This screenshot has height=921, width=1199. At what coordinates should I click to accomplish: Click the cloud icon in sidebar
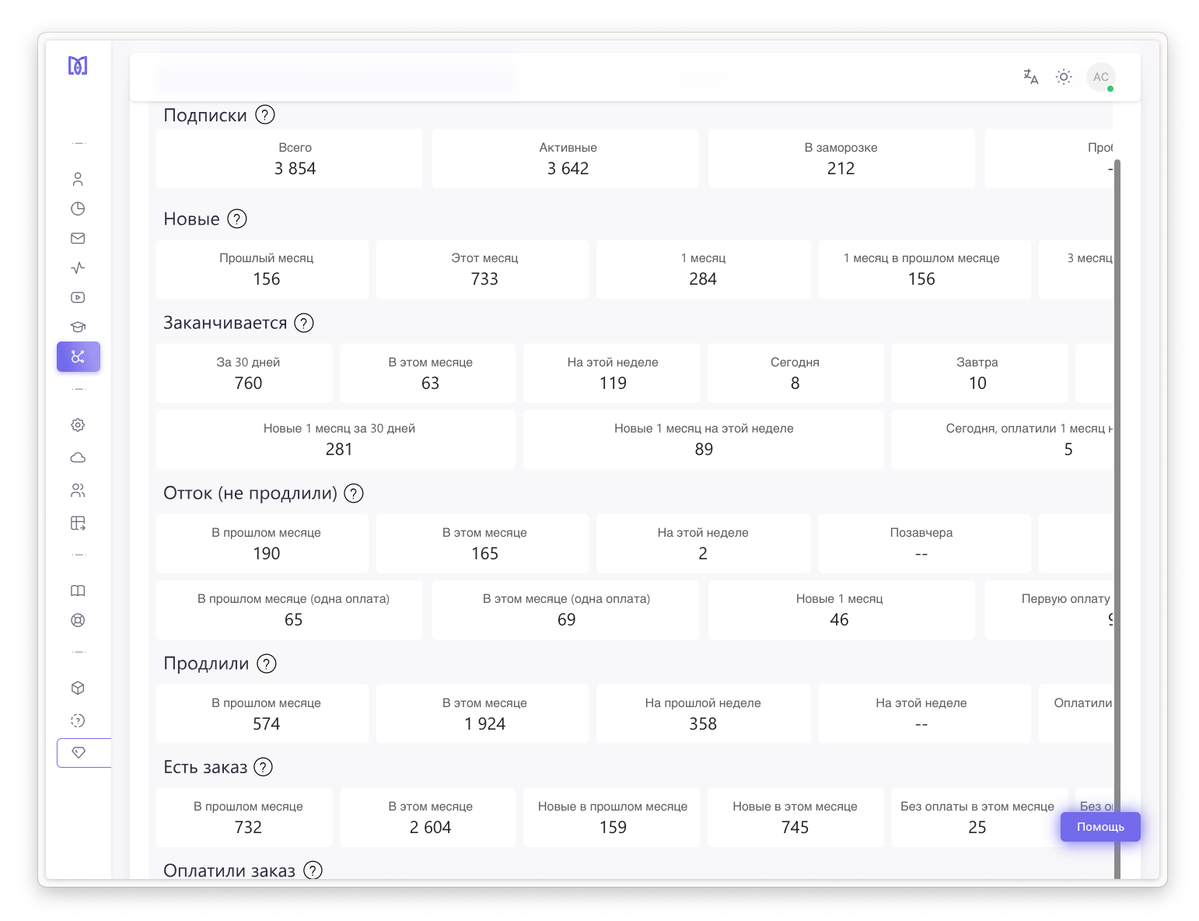(78, 458)
